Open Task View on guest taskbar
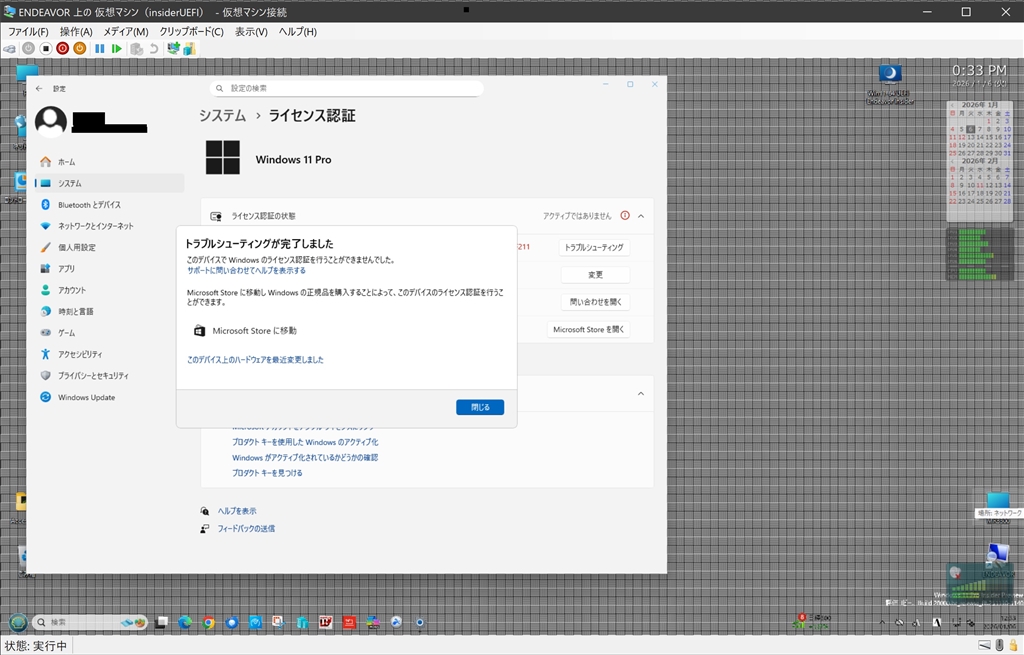 [161, 622]
